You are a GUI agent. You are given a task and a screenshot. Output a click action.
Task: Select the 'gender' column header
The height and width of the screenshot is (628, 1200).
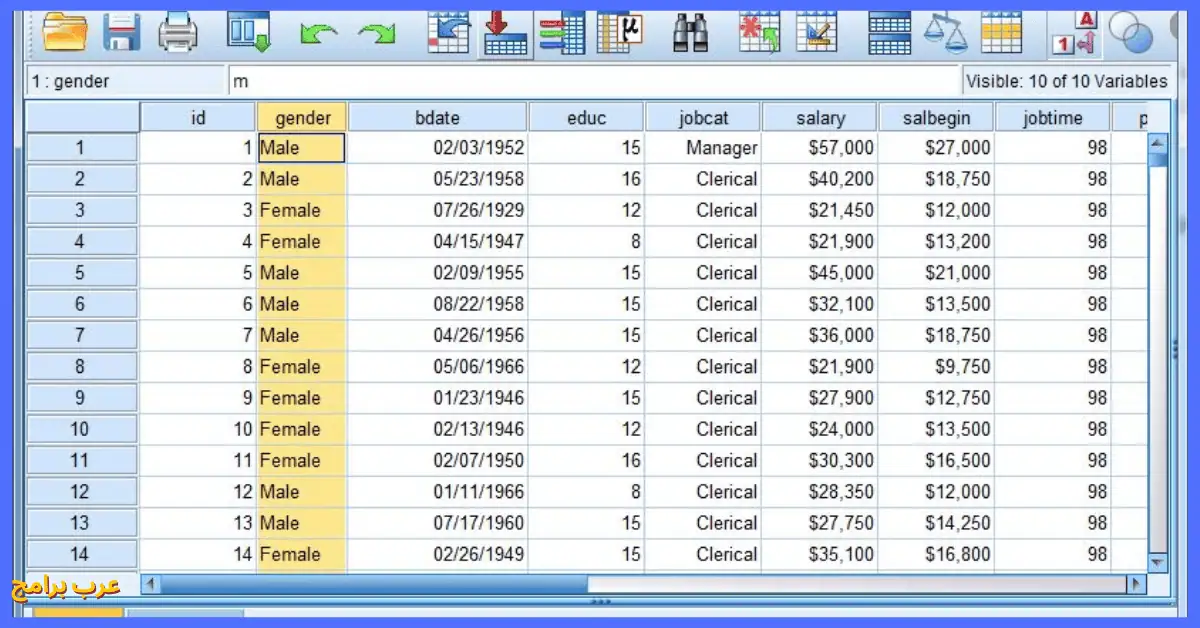click(x=302, y=118)
